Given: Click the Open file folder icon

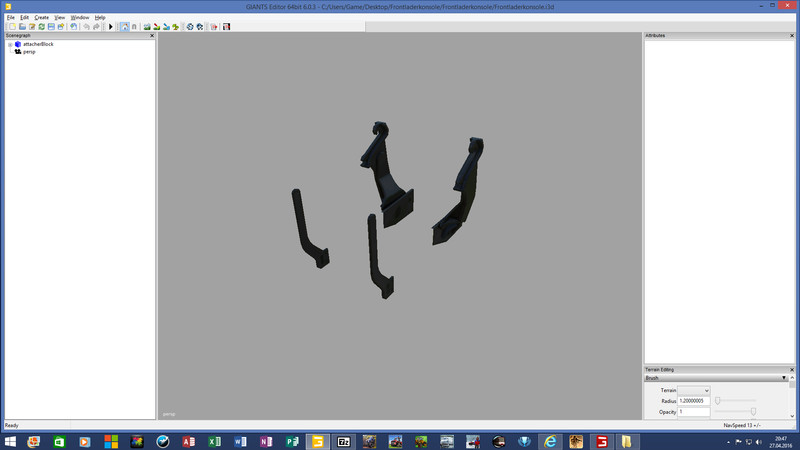Looking at the screenshot, I should (21, 27).
